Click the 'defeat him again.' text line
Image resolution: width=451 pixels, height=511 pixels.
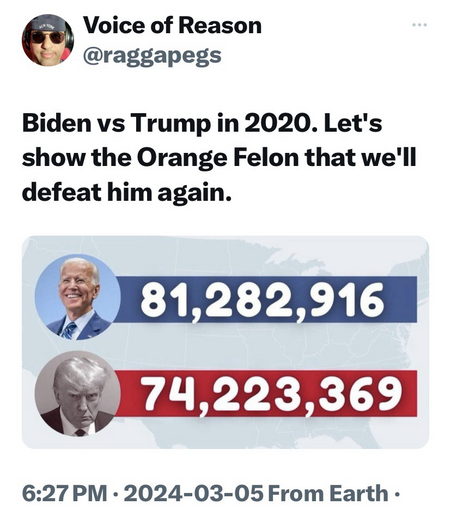click(127, 193)
